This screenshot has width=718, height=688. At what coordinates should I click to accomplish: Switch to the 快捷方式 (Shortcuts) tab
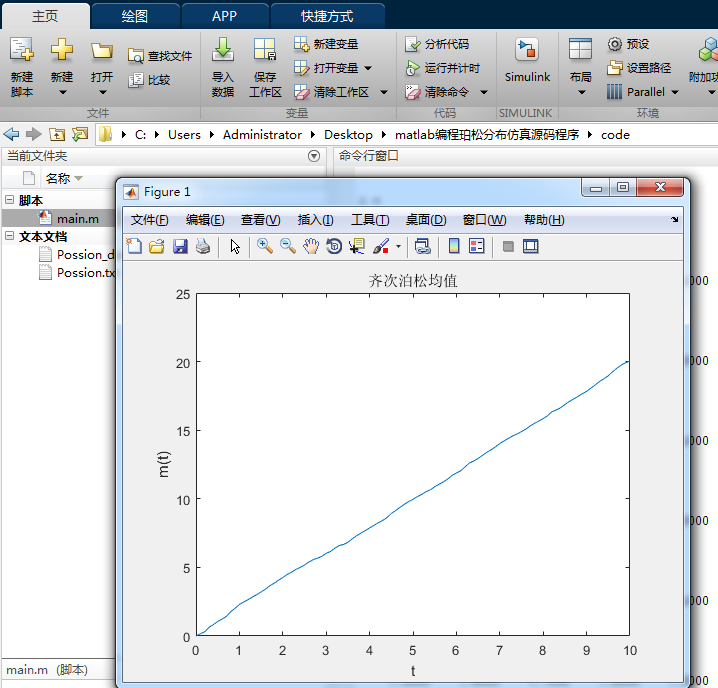click(x=327, y=16)
